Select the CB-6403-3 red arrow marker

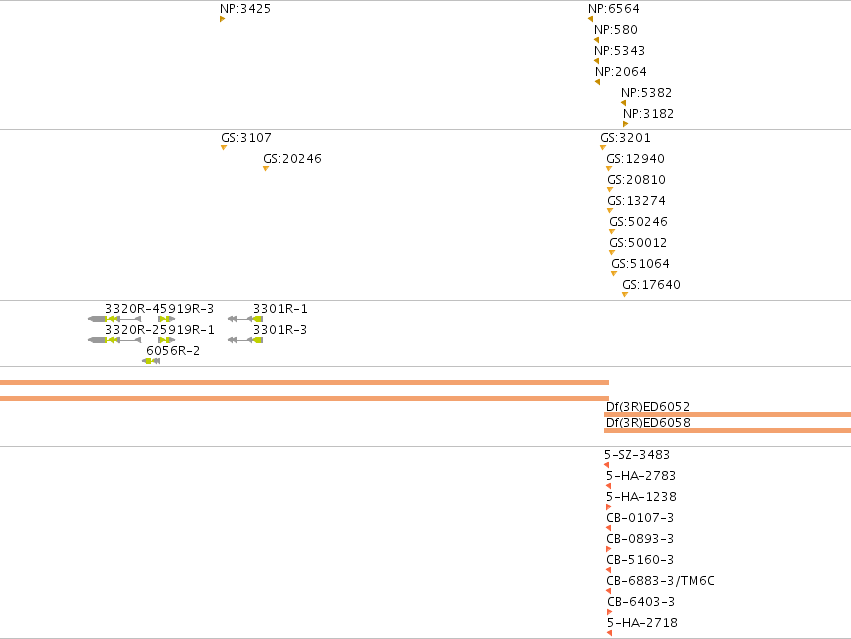click(x=609, y=612)
